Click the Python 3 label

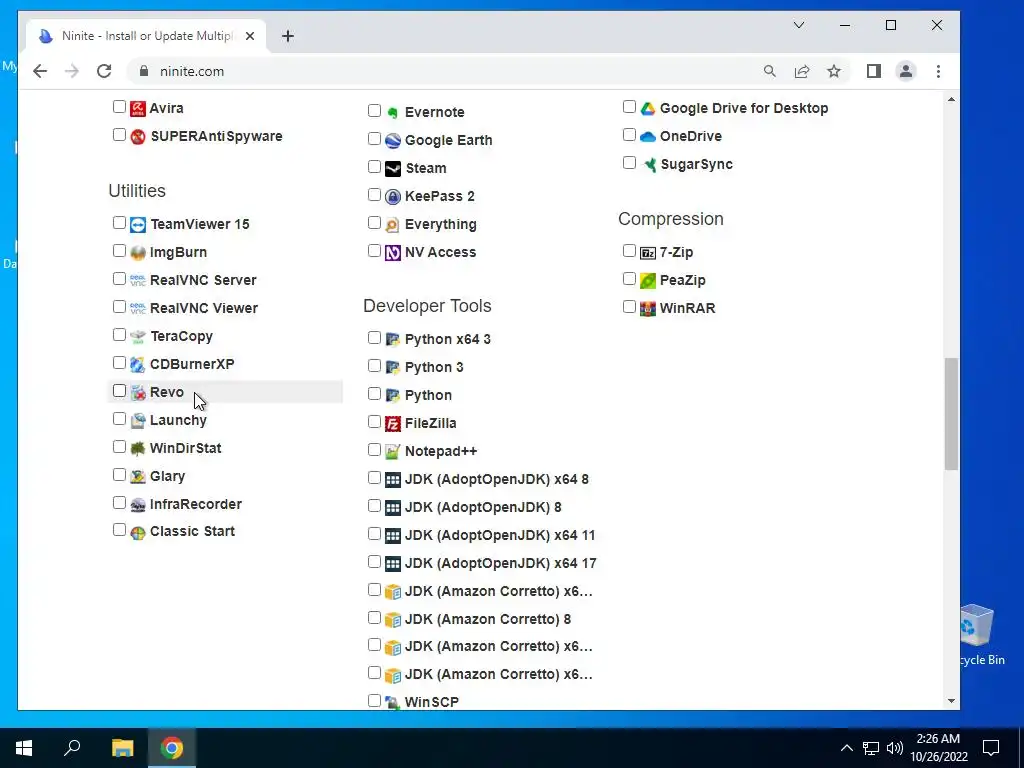(x=434, y=367)
